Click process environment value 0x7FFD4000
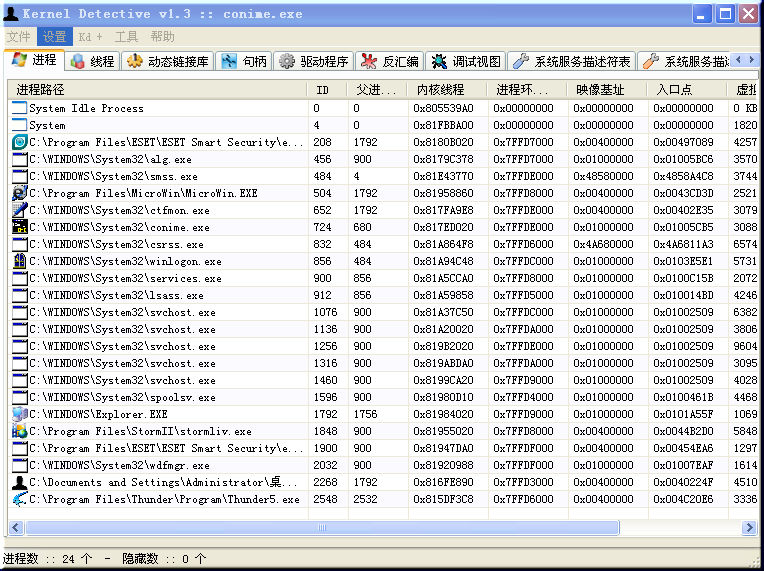Screen dimensions: 764x571 [523, 398]
